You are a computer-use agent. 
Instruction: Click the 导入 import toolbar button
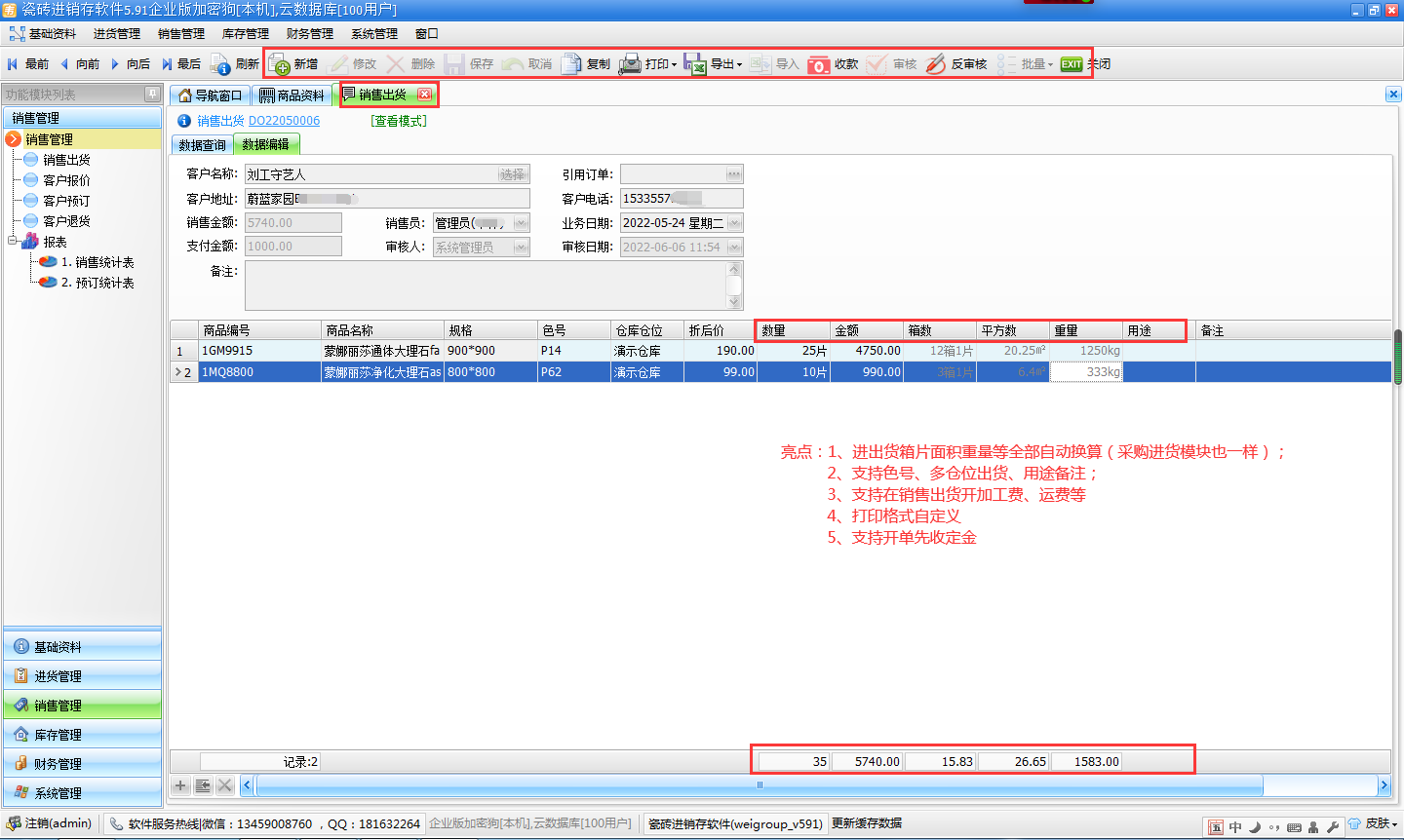click(775, 64)
